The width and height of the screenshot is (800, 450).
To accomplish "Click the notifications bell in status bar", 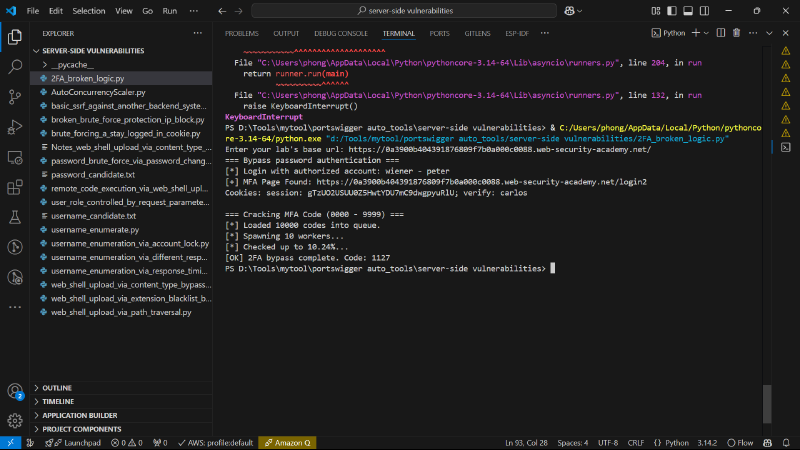I will tap(786, 443).
